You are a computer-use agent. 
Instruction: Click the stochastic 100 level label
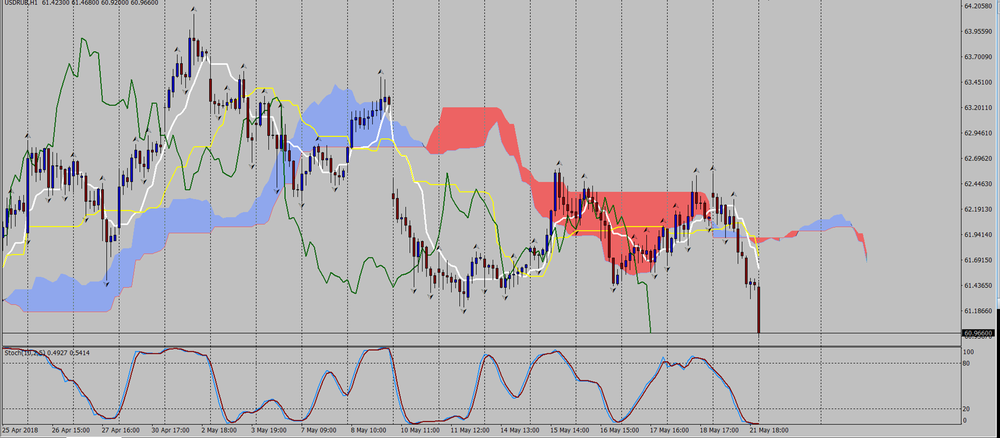tap(969, 352)
